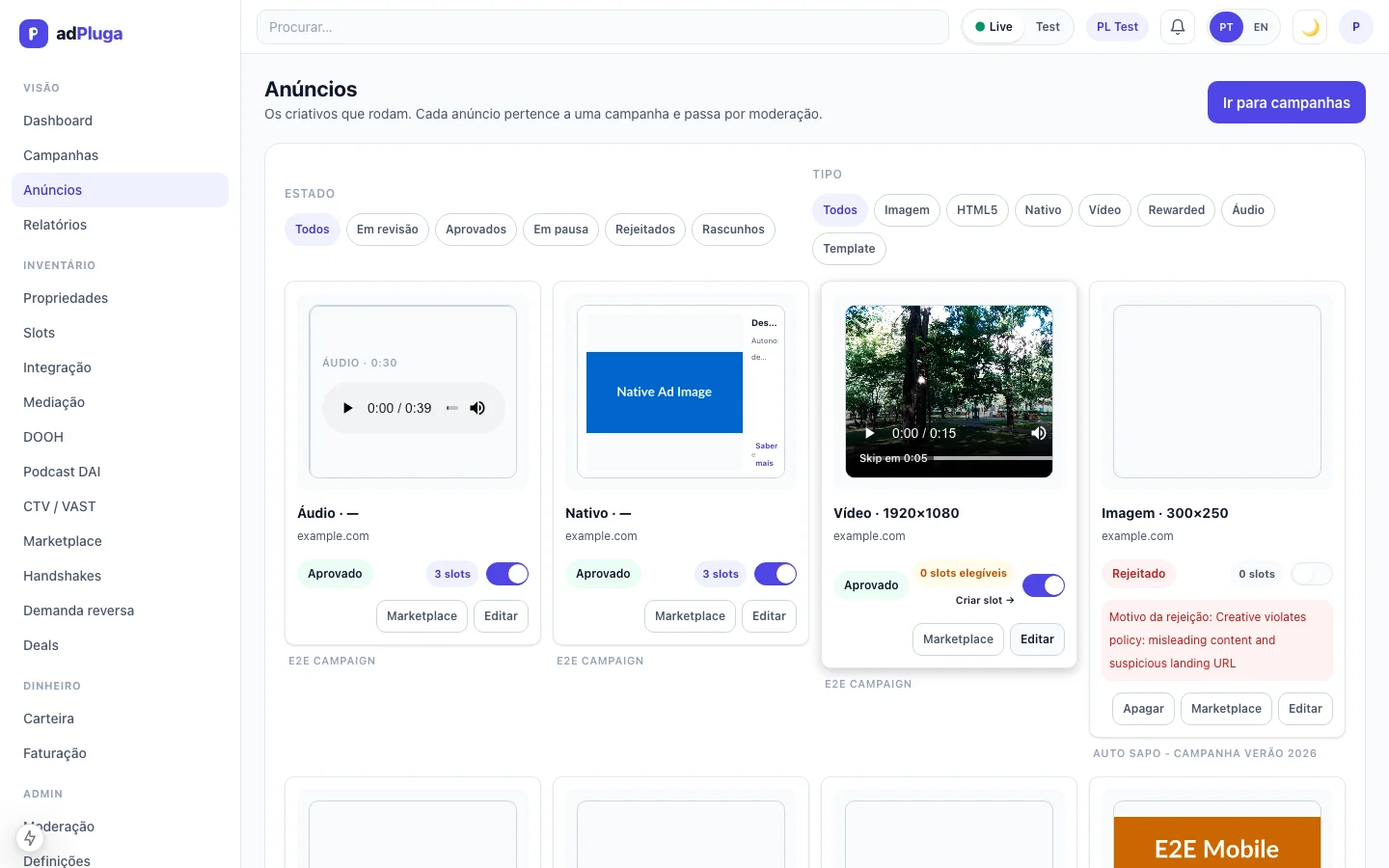Filter type by Vídeo
1389x868 pixels.
click(1104, 210)
